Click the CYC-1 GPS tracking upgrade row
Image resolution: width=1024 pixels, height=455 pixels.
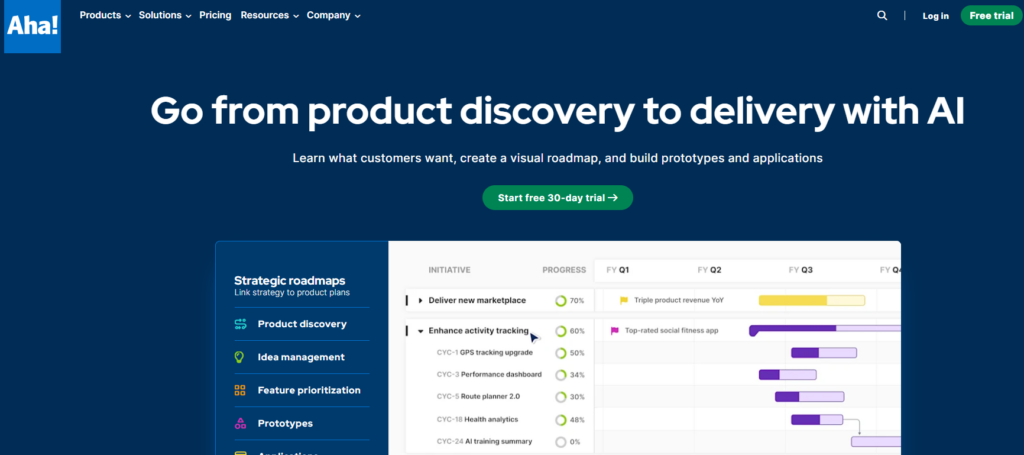pos(485,353)
